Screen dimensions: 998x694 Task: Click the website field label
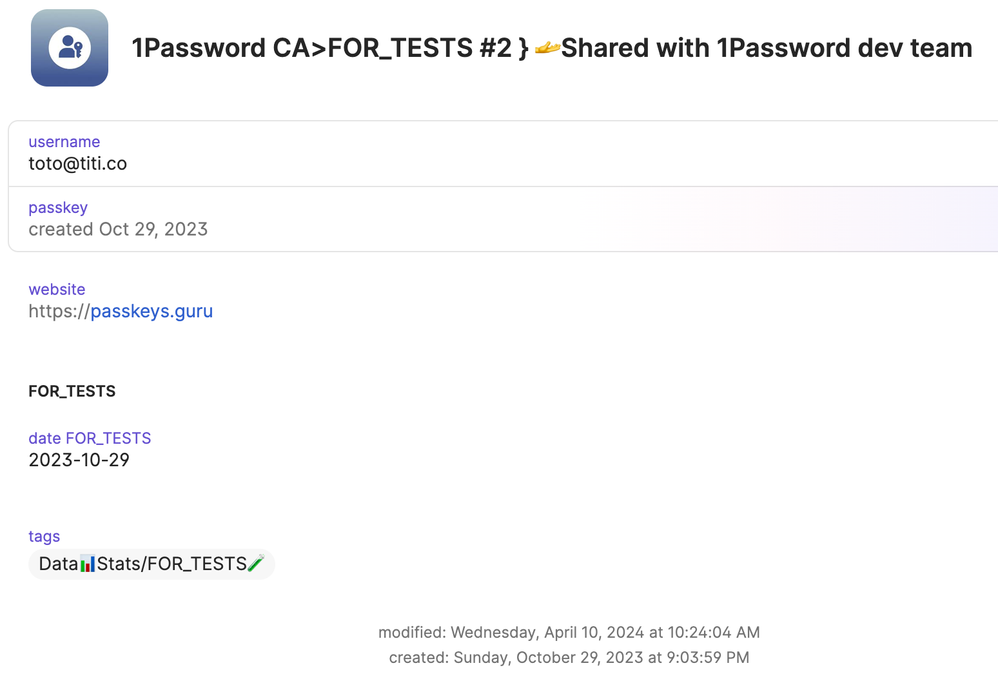[57, 289]
